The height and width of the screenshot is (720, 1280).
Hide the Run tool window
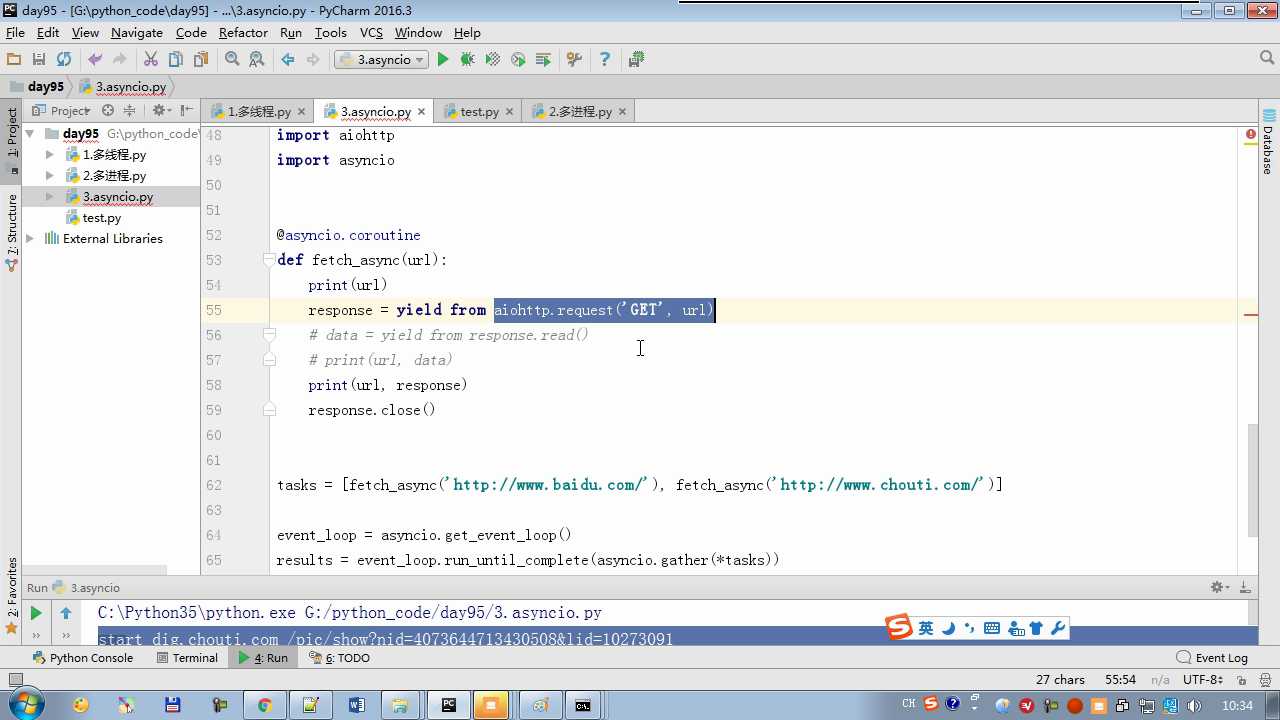pyautogui.click(x=1245, y=588)
